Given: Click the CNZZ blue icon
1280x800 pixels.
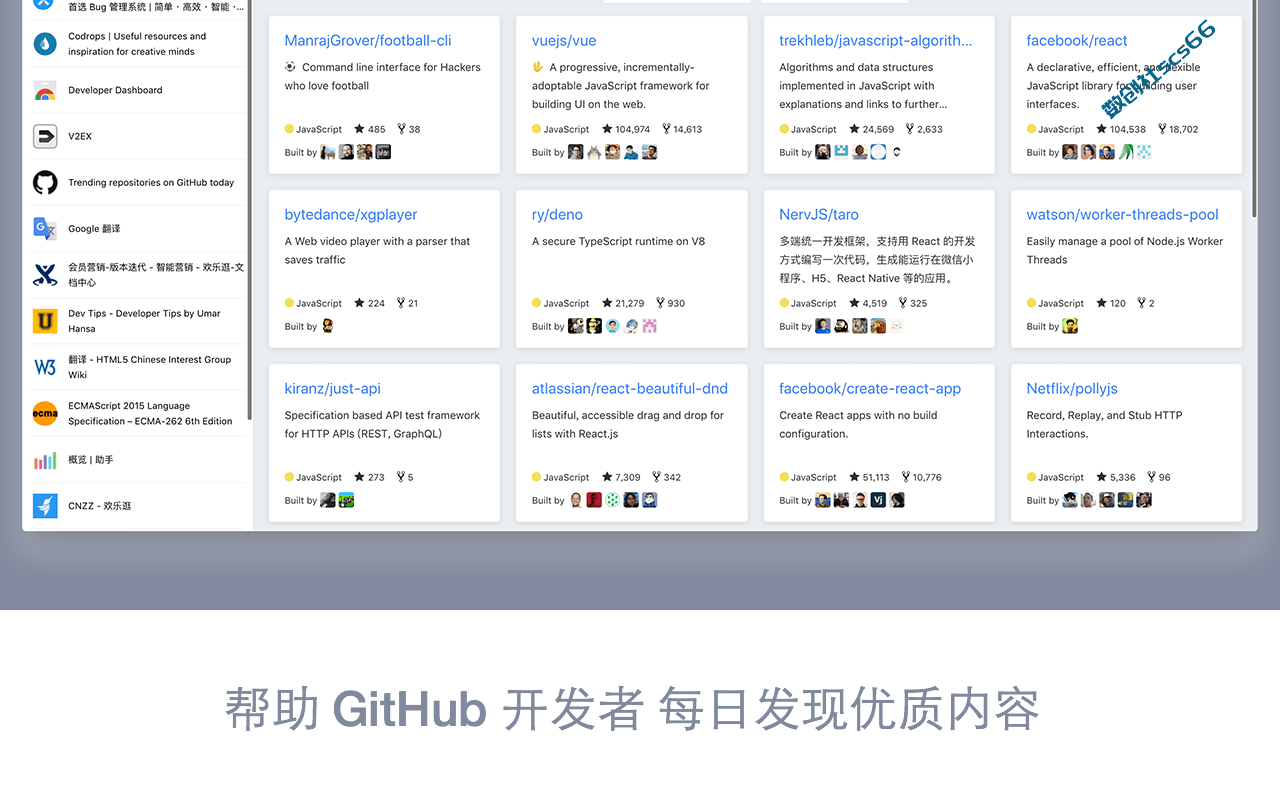Looking at the screenshot, I should (45, 506).
